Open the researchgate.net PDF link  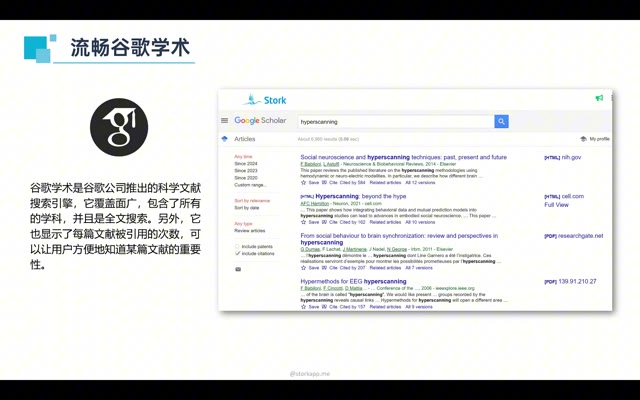[573, 236]
